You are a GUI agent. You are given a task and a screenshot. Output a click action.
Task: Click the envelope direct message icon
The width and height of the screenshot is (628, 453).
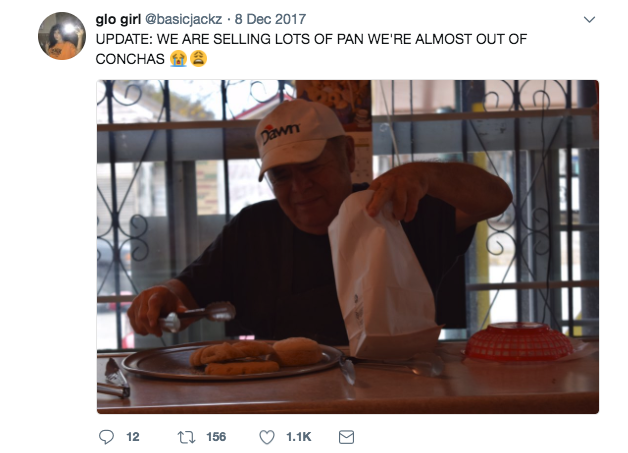point(346,437)
